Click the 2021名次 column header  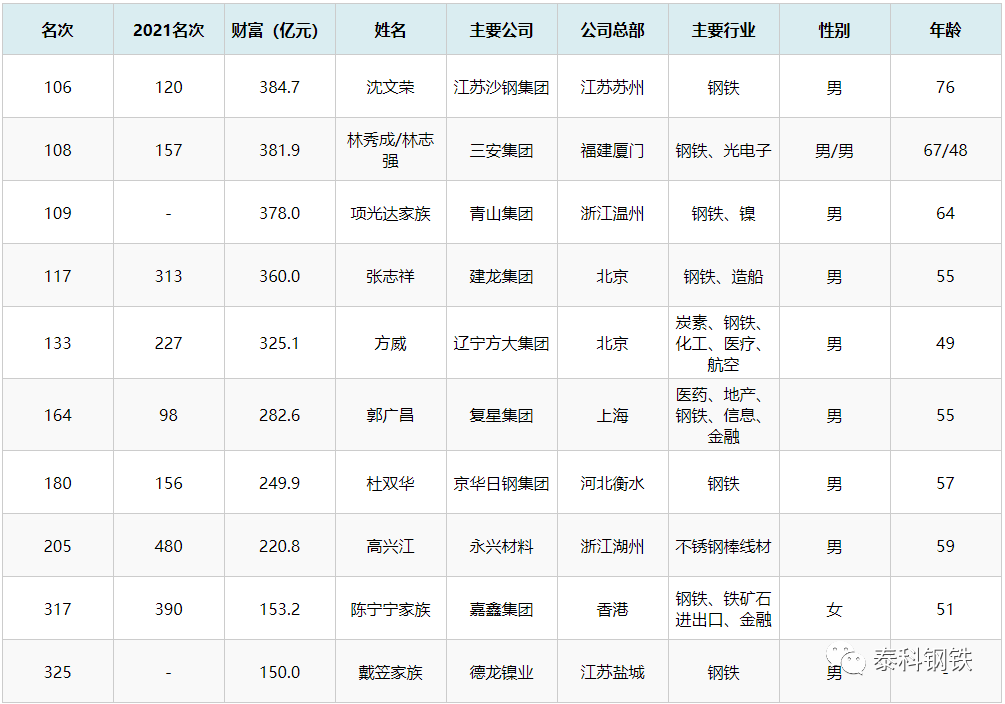[x=169, y=30]
